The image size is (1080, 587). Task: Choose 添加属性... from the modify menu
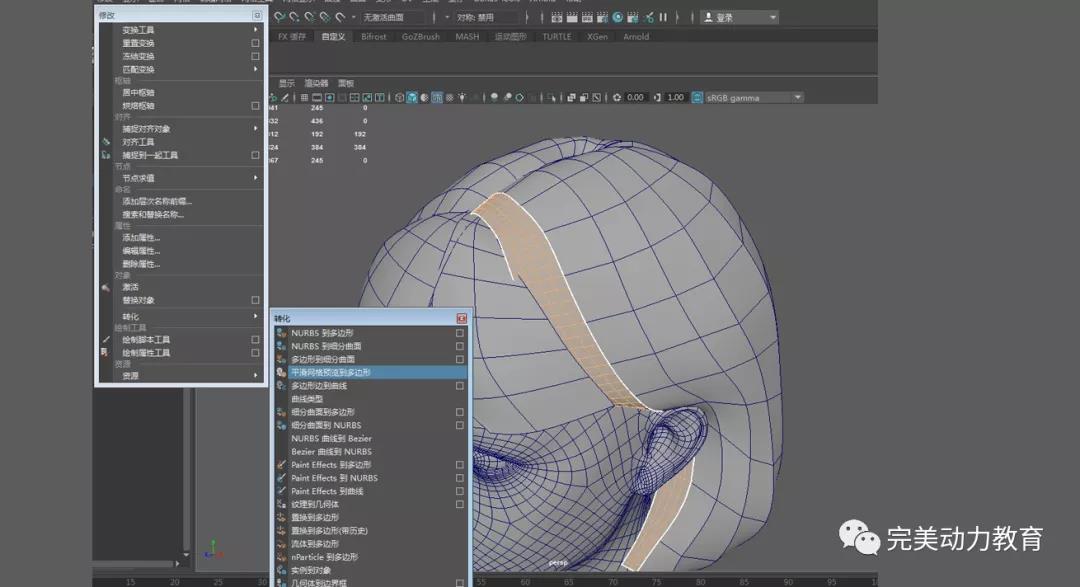pyautogui.click(x=141, y=238)
